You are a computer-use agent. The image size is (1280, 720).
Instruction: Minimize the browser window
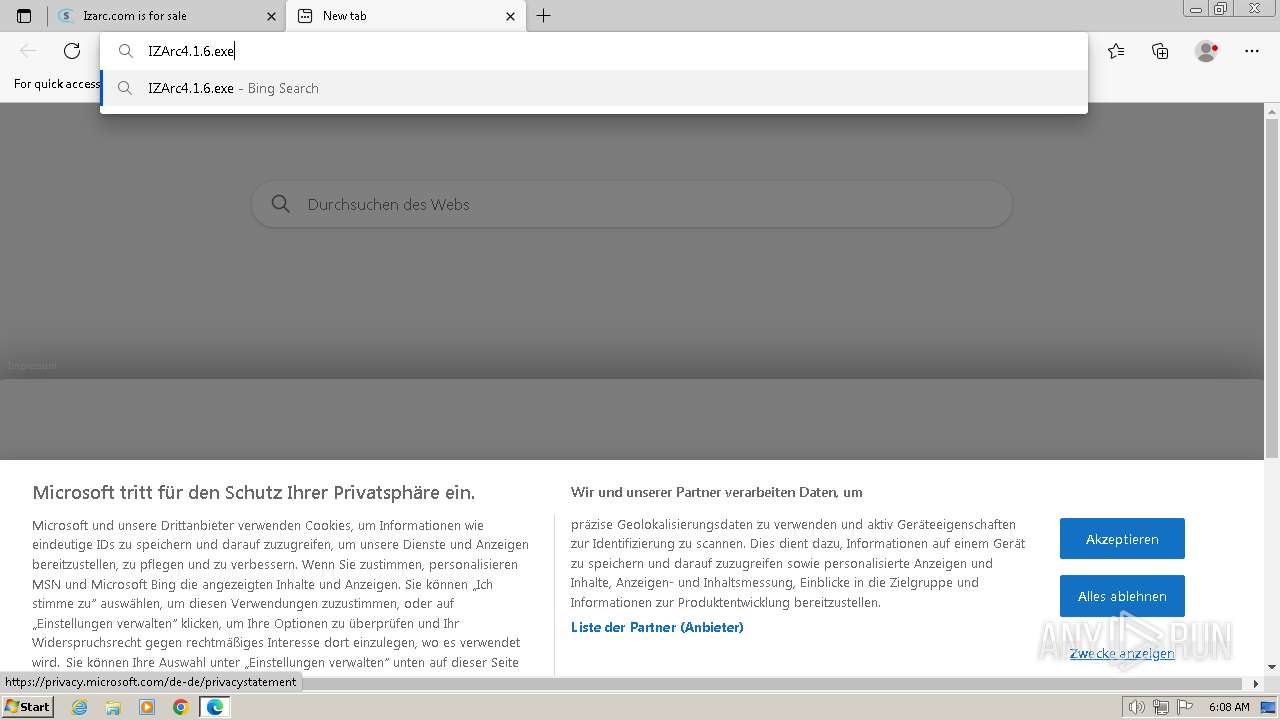1196,9
